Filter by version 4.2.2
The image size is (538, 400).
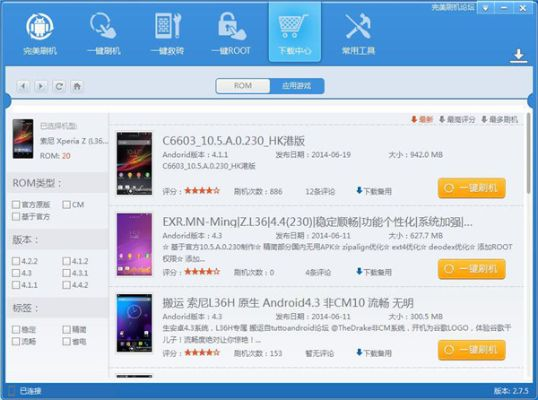16,261
